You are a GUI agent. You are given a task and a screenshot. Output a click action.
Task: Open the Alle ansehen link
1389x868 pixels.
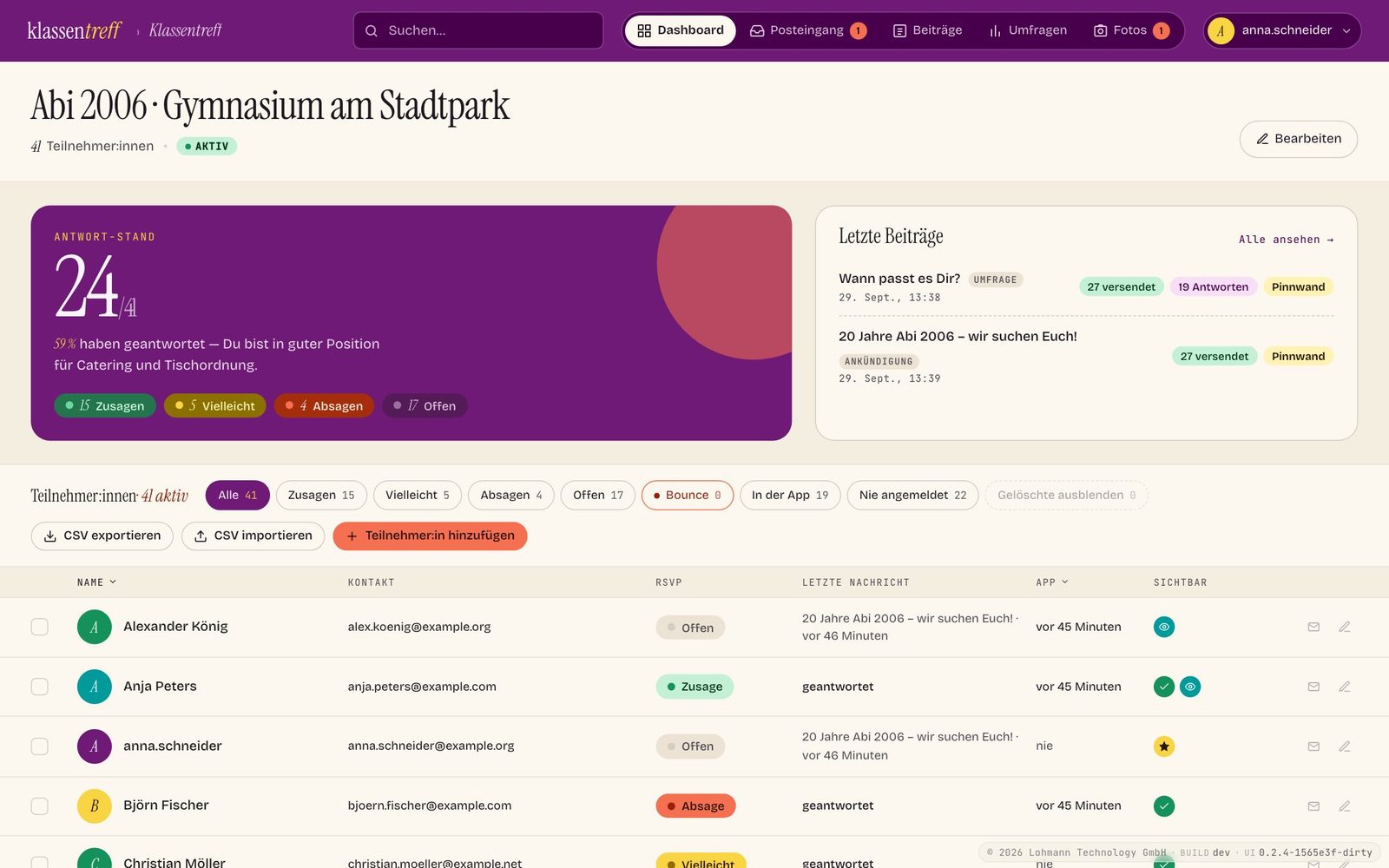coord(1286,240)
